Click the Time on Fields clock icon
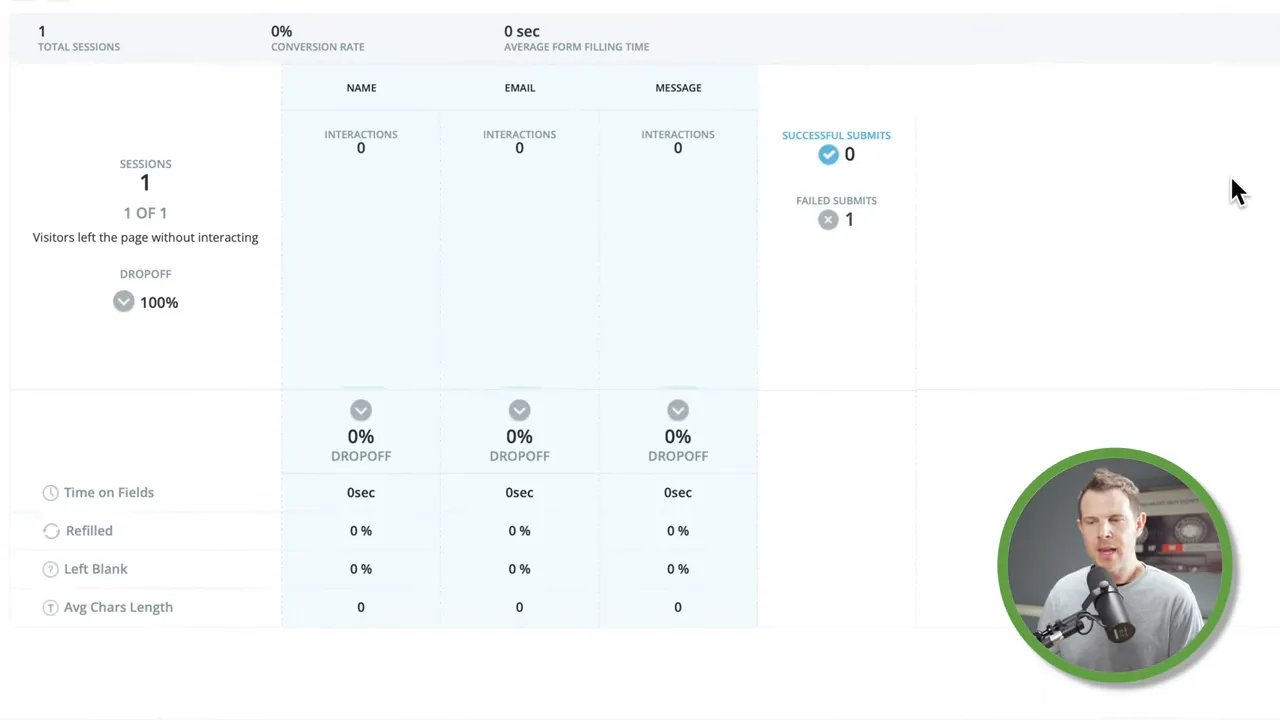This screenshot has width=1280, height=720. coord(50,493)
